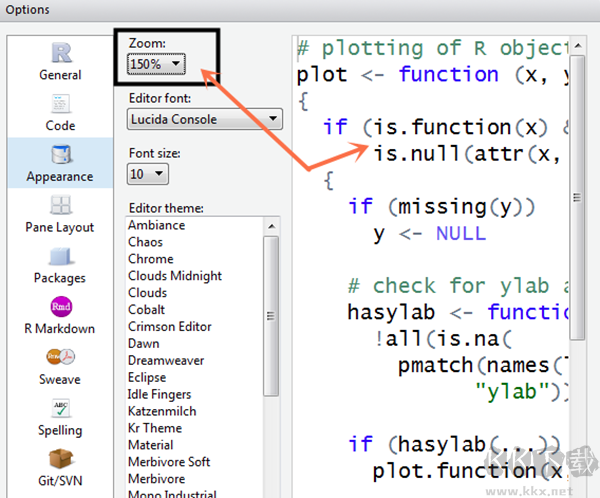The height and width of the screenshot is (498, 600).
Task: Select the Ambiance editor theme
Action: point(156,225)
